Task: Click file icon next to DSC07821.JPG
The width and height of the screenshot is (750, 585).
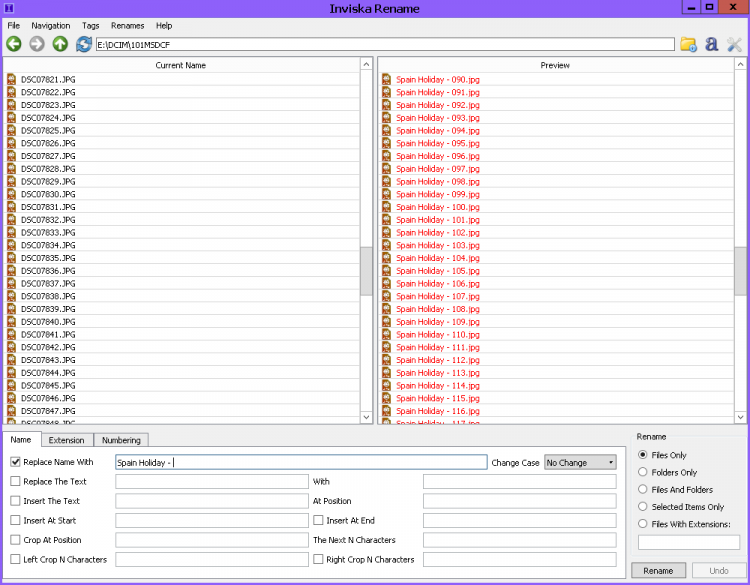Action: (x=11, y=79)
